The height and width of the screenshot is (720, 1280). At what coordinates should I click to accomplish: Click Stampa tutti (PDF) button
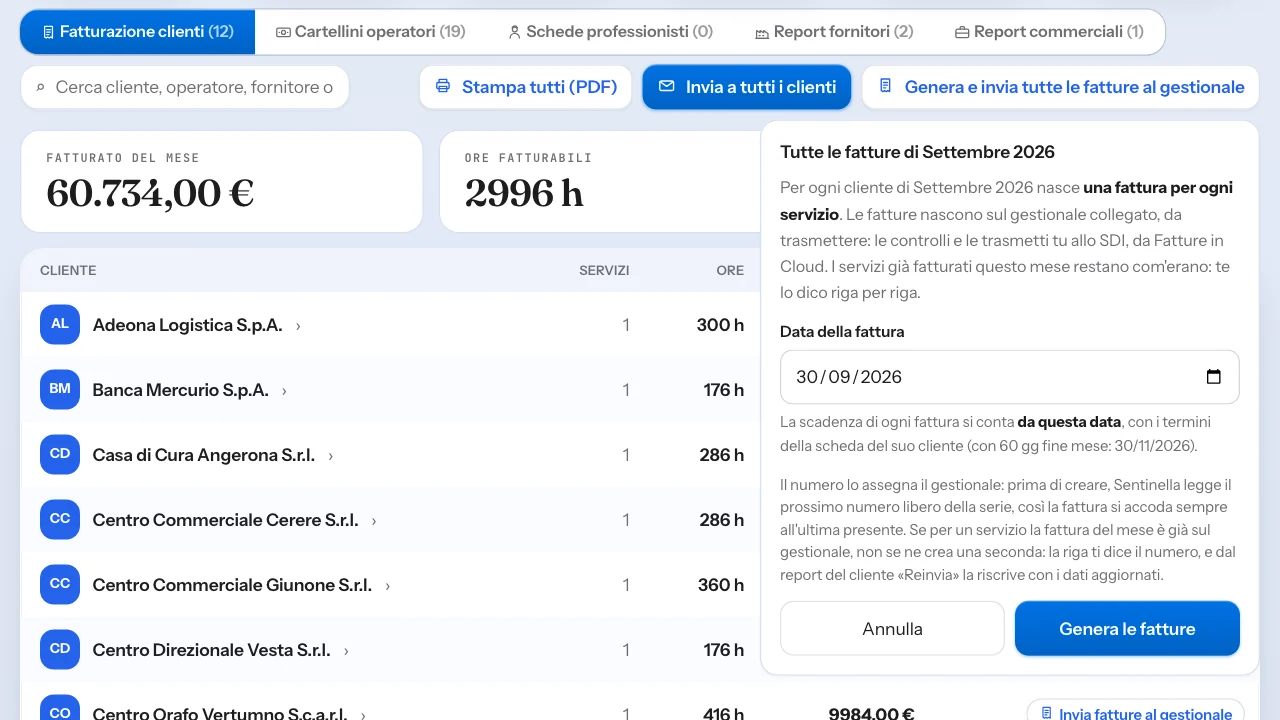526,87
